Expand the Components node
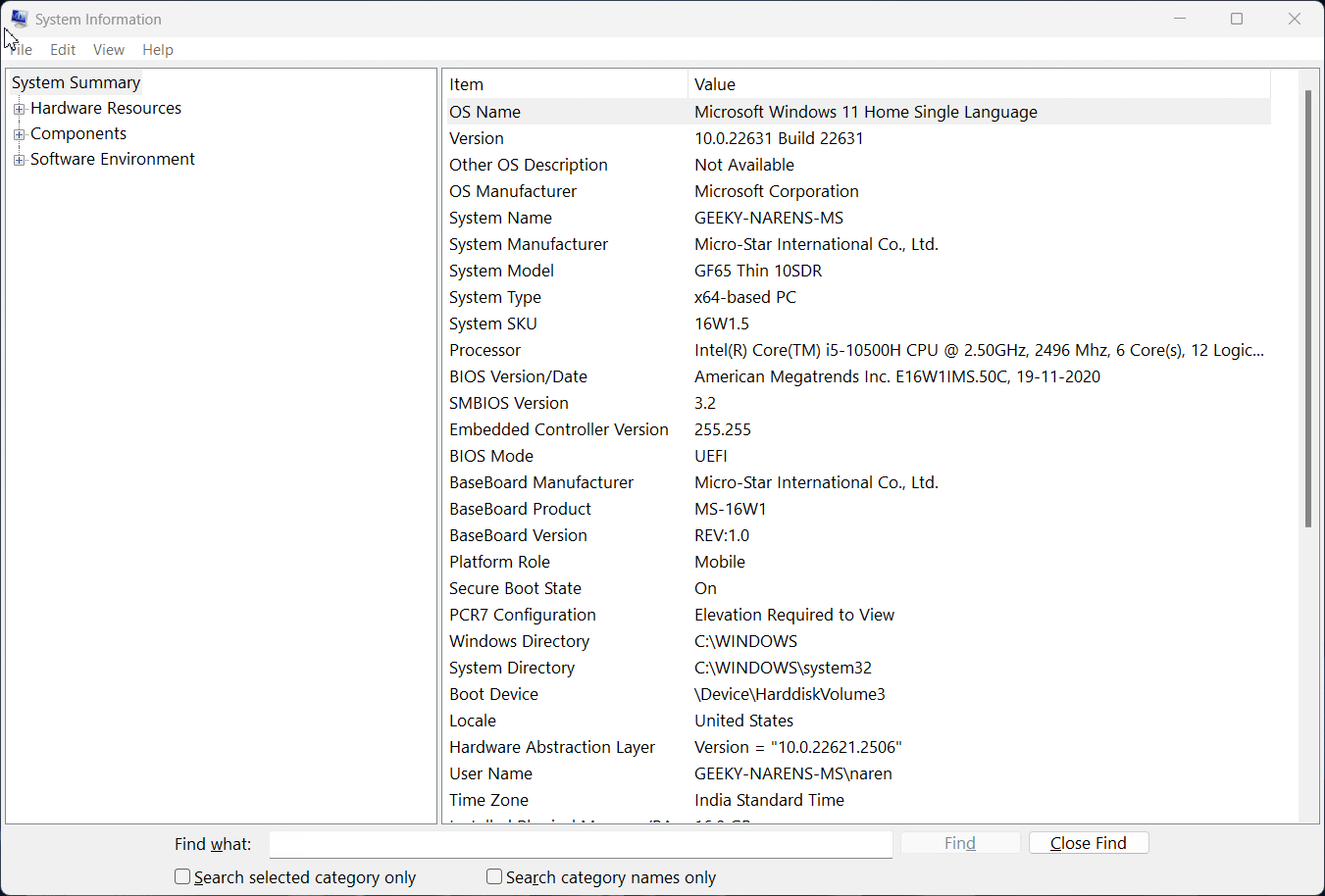The width and height of the screenshot is (1325, 896). (19, 134)
